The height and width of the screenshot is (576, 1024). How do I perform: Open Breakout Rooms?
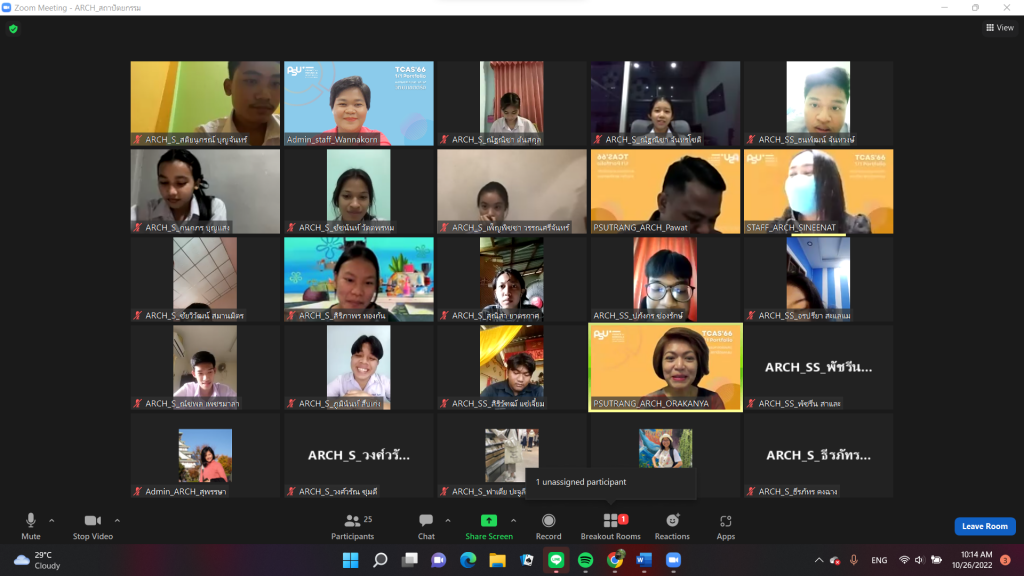(611, 525)
